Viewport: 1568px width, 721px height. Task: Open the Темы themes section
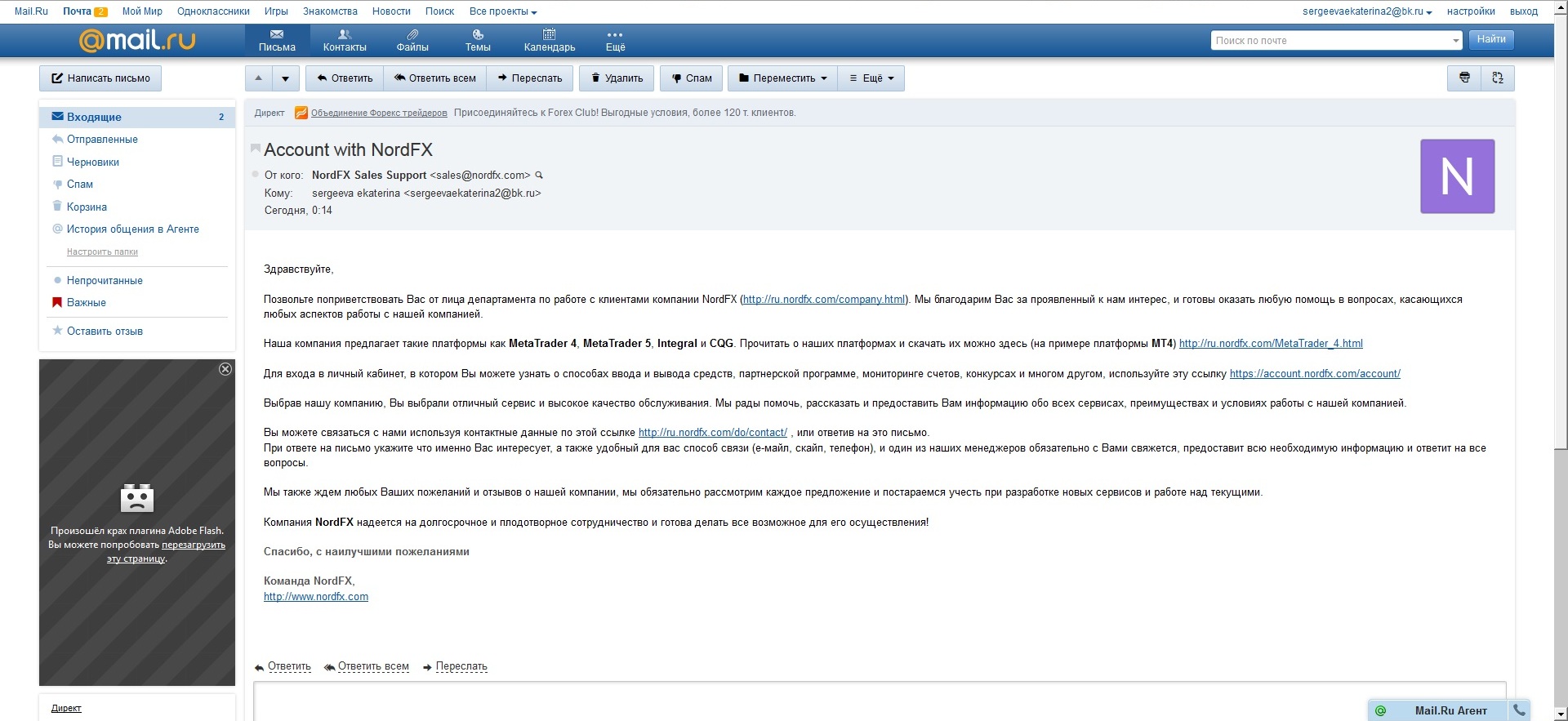[478, 40]
